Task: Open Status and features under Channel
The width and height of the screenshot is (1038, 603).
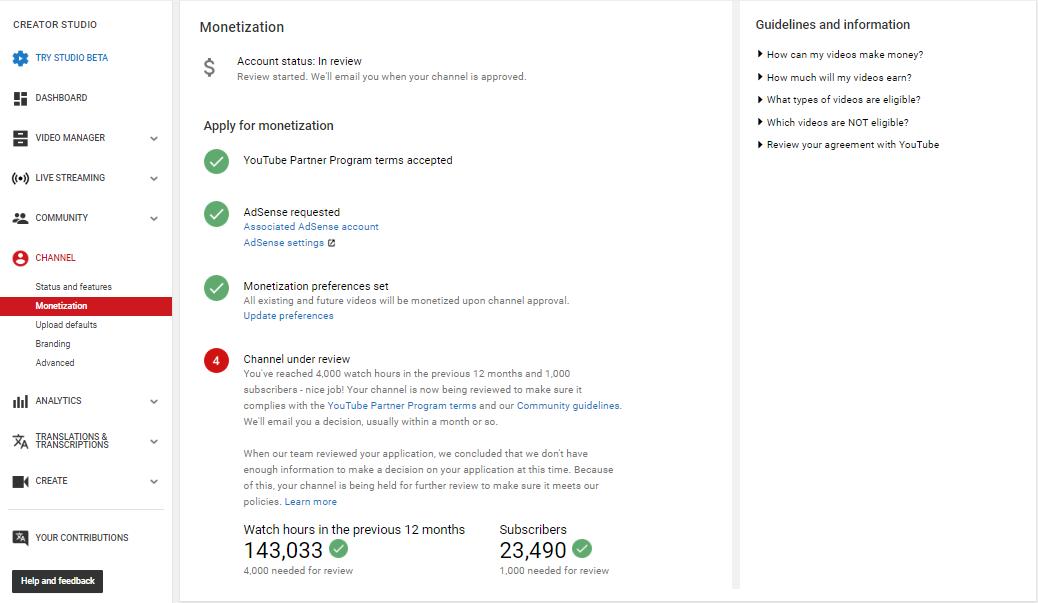Action: point(73,287)
